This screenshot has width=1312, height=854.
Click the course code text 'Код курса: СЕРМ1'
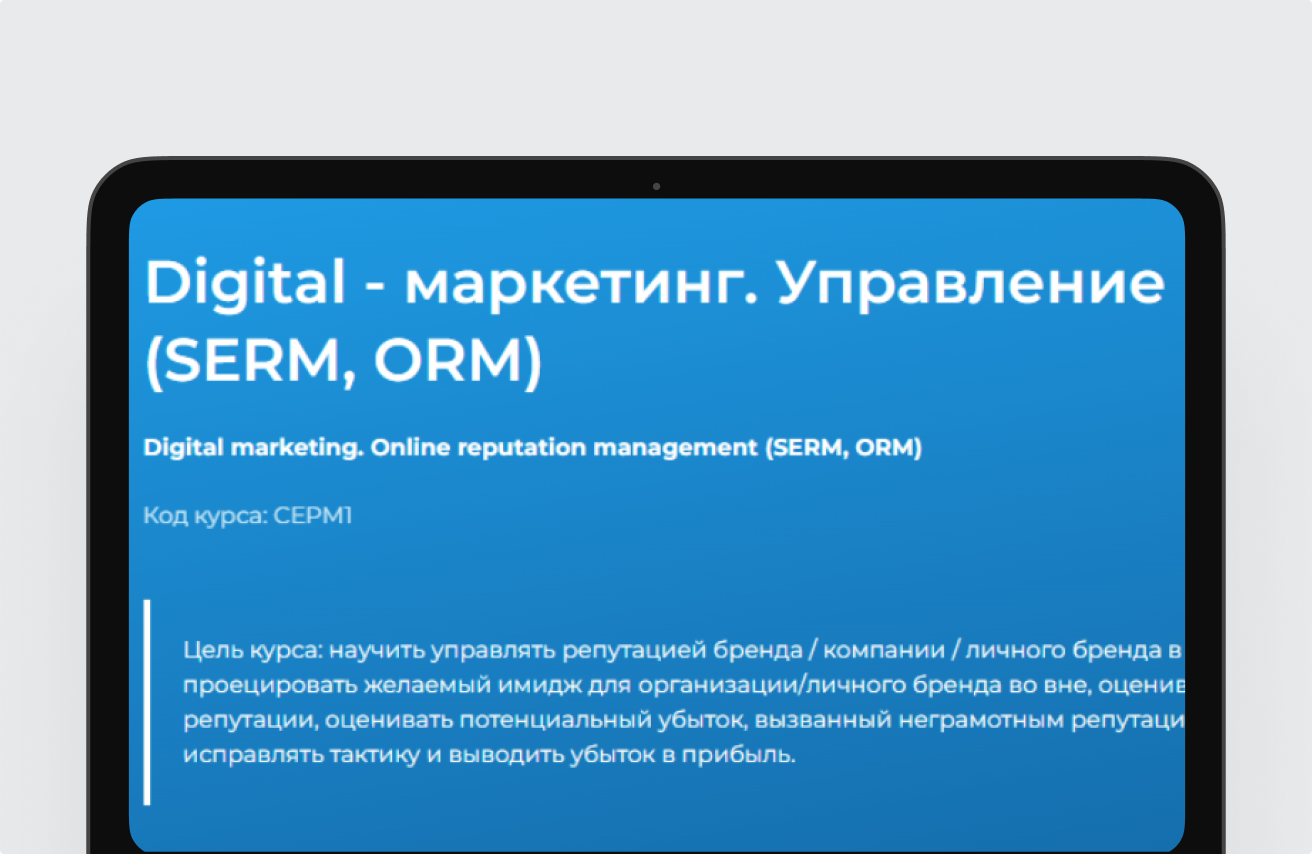[x=248, y=516]
